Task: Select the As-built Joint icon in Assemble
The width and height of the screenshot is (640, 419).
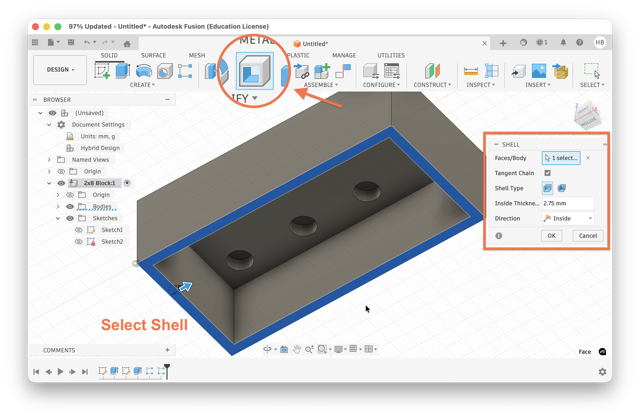Action: (x=343, y=71)
